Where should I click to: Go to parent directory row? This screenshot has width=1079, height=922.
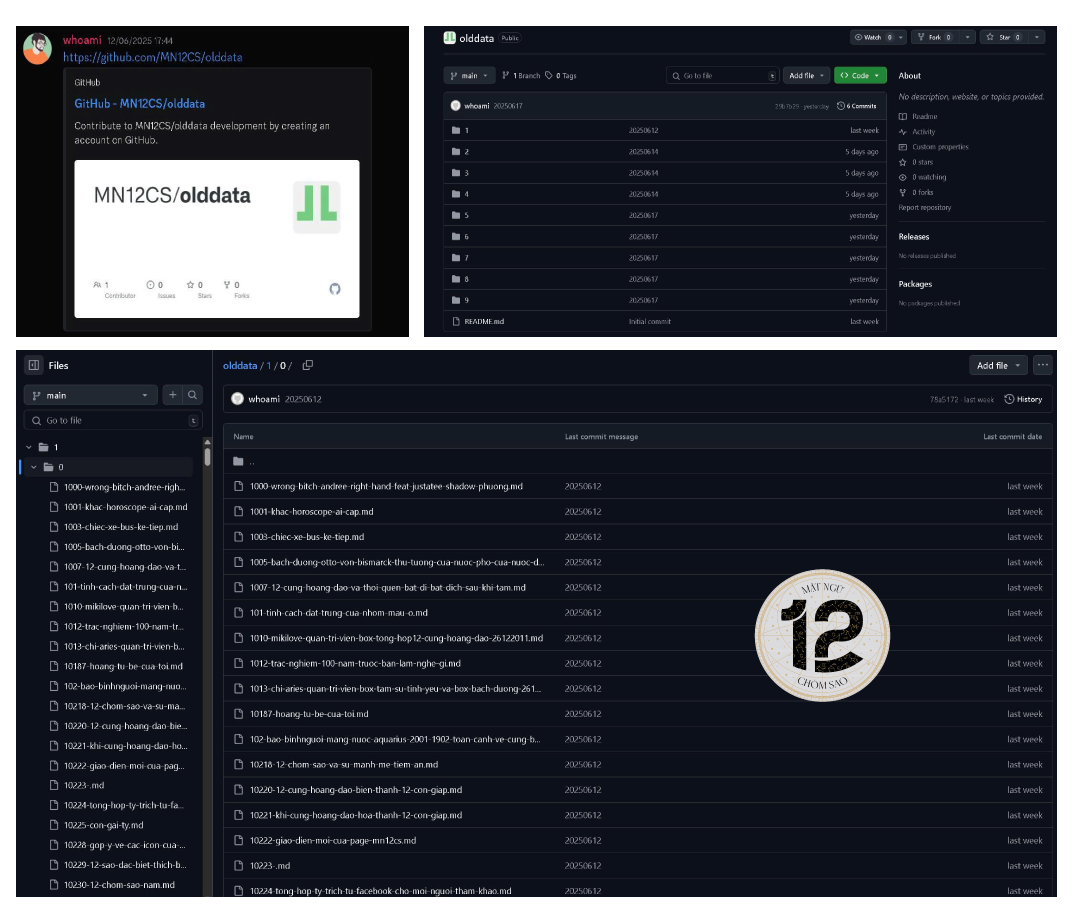[637, 461]
